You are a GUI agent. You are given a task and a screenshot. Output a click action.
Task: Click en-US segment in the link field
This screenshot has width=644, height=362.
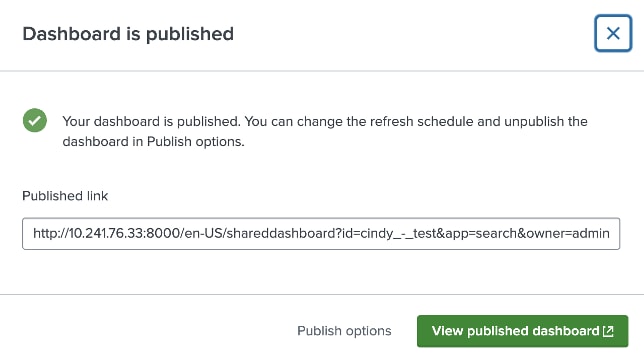point(203,234)
